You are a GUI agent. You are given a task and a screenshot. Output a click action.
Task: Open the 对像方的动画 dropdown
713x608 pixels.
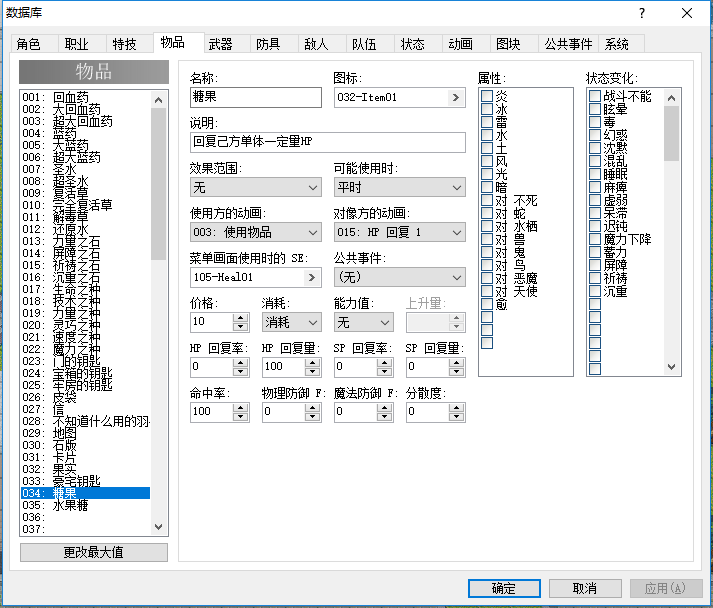tap(399, 232)
